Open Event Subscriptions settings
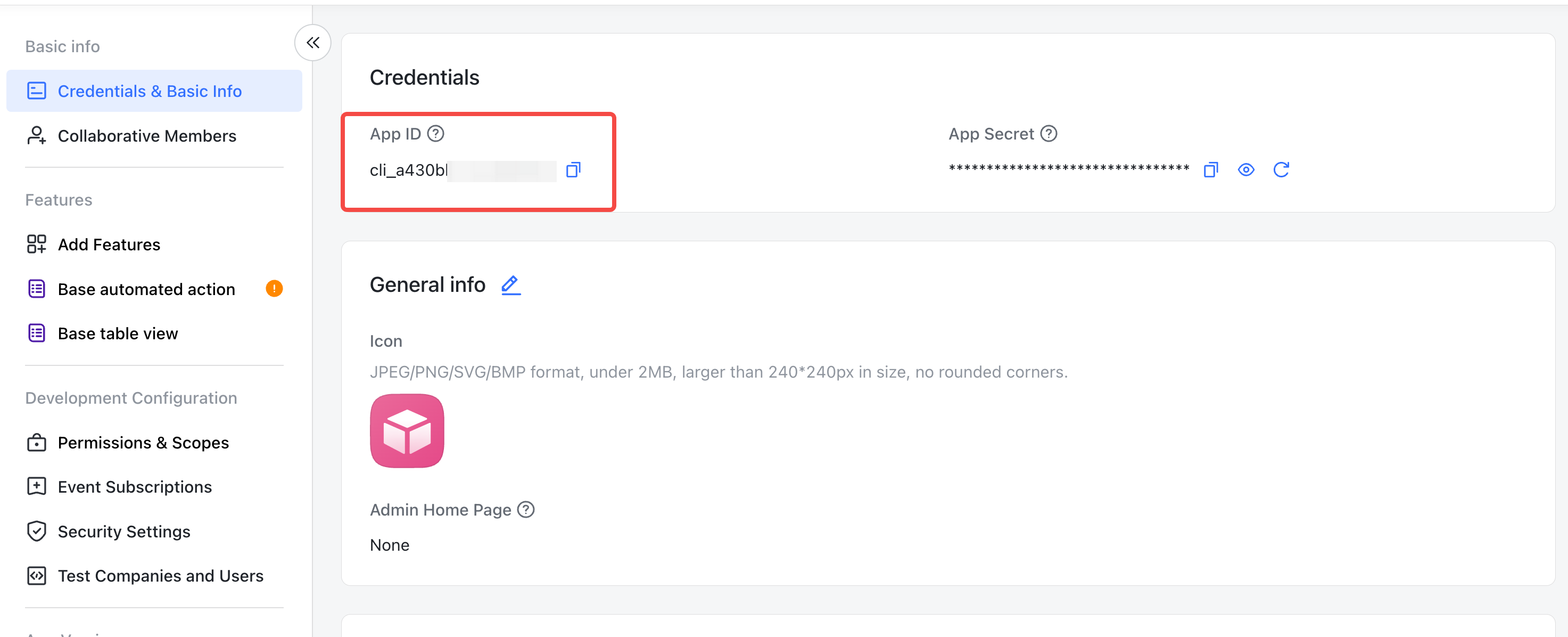This screenshot has width=1568, height=637. (135, 487)
